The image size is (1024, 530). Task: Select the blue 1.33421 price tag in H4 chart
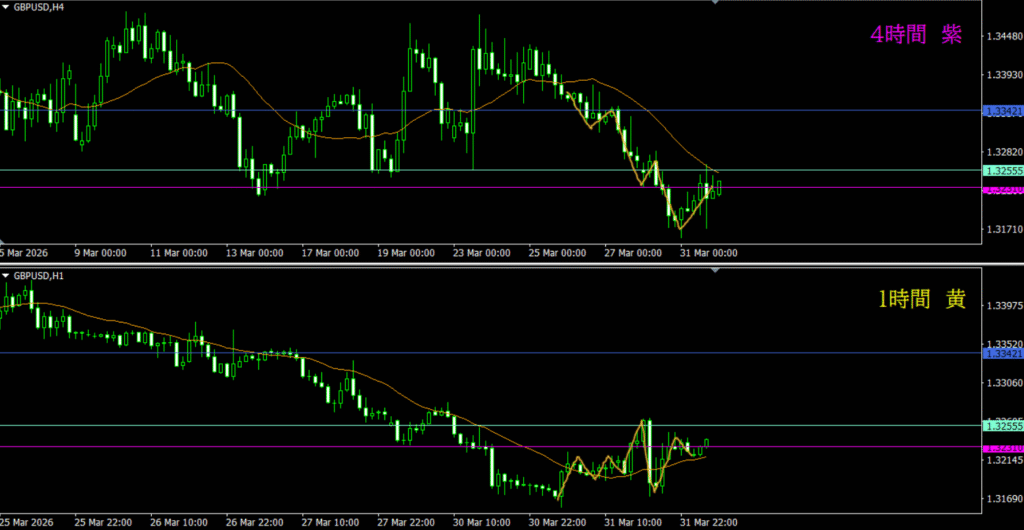(1002, 111)
